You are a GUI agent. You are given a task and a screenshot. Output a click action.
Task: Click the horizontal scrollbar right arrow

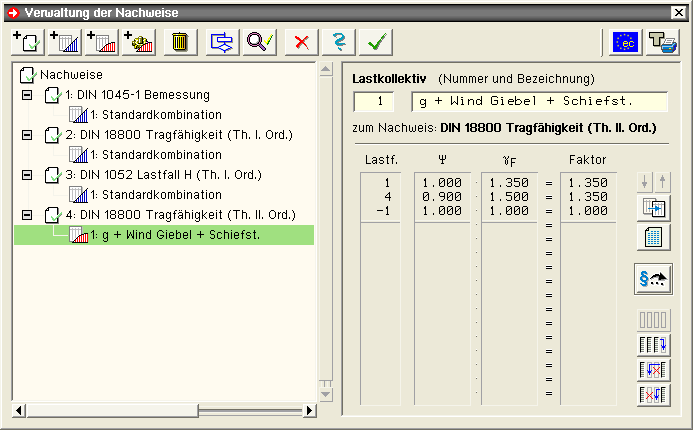coord(309,410)
